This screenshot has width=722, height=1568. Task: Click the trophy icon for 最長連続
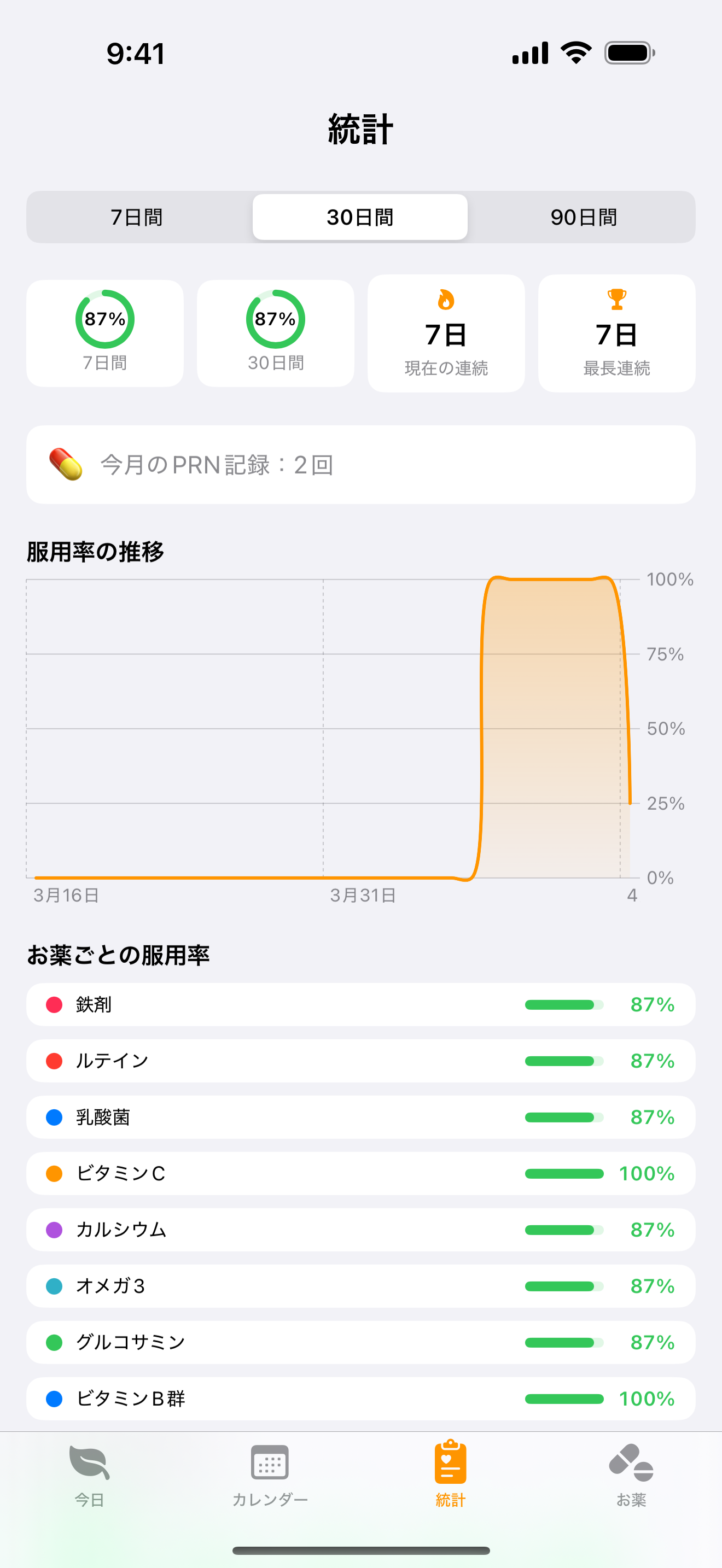click(x=616, y=300)
